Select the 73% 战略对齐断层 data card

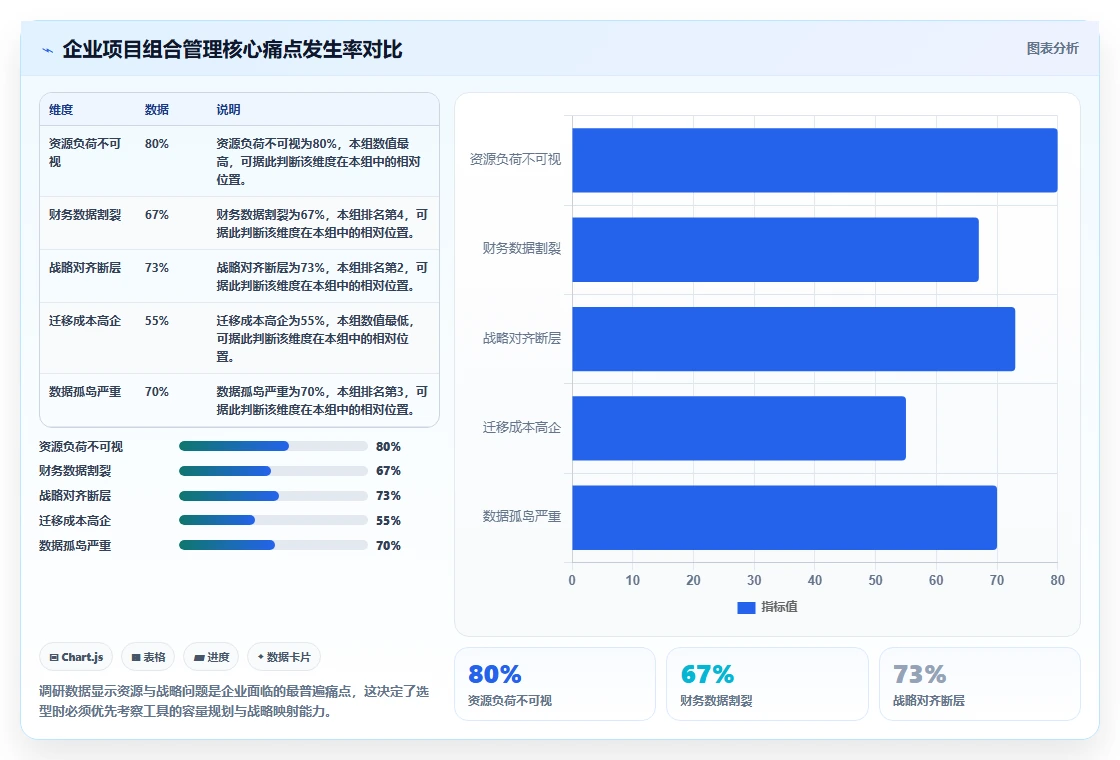[979, 684]
